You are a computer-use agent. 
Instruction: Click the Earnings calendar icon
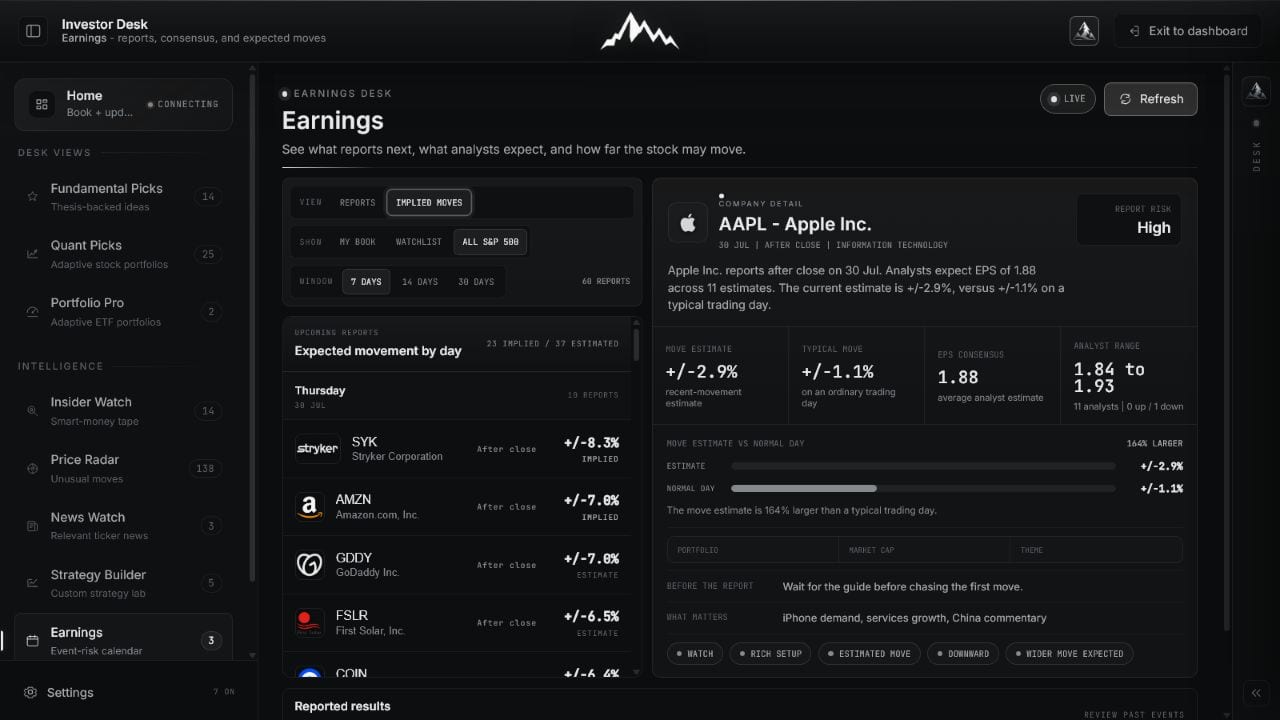pyautogui.click(x=32, y=641)
